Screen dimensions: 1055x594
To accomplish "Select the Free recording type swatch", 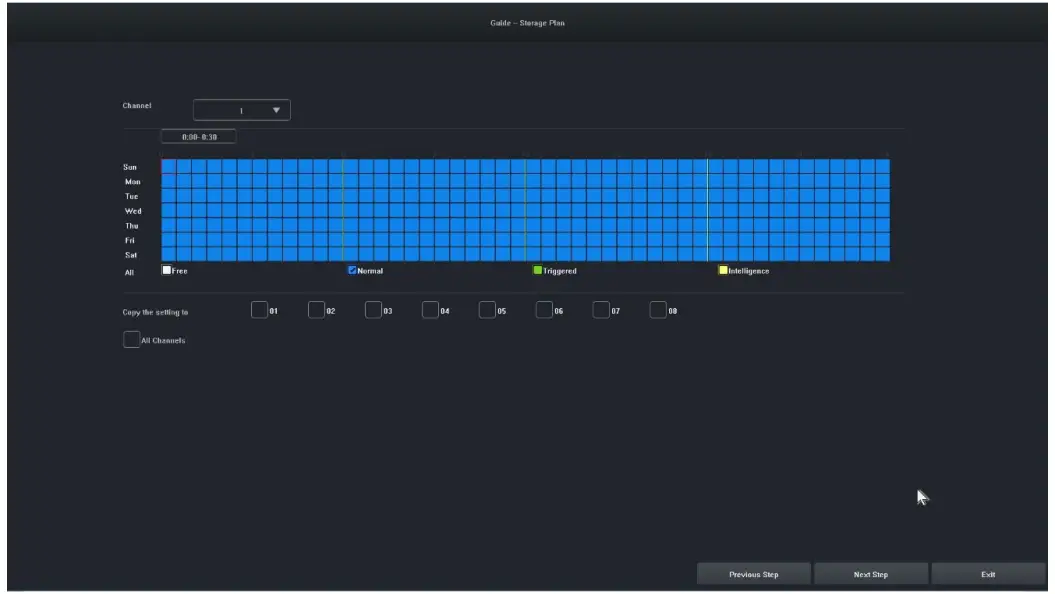I will pos(167,270).
